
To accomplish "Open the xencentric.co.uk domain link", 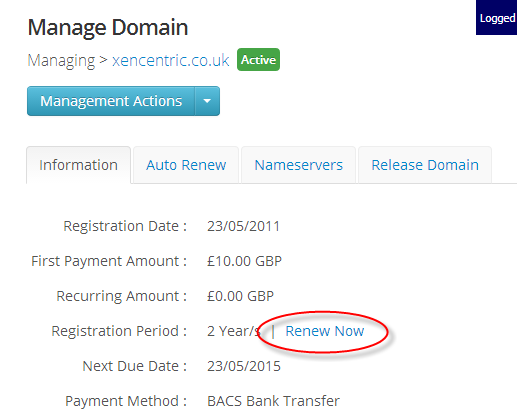I will click(170, 60).
